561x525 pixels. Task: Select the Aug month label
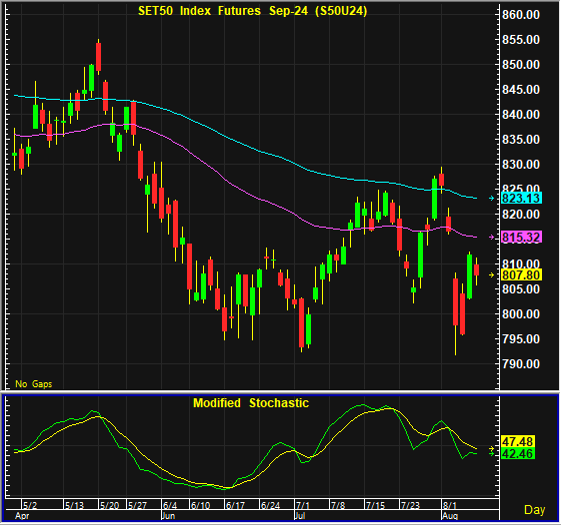click(450, 516)
